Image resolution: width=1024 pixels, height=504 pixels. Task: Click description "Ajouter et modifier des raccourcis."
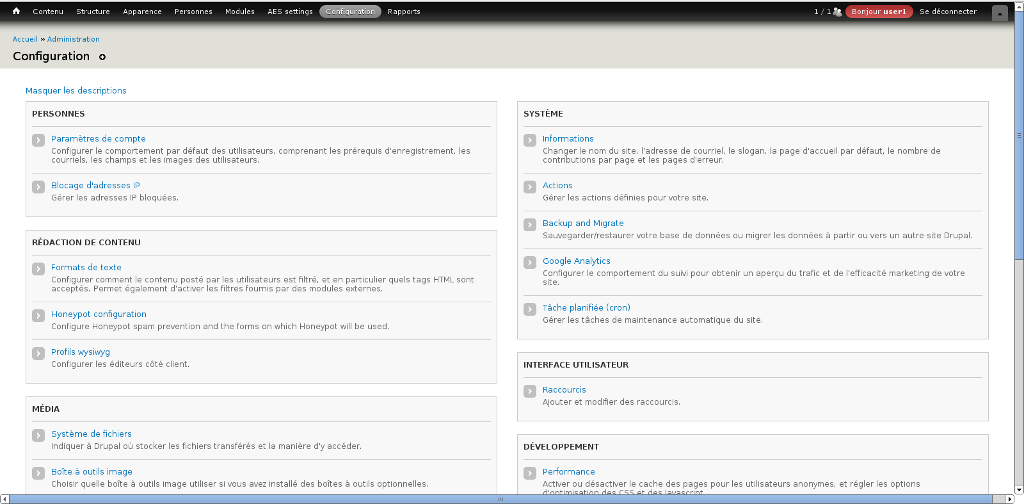coord(611,402)
